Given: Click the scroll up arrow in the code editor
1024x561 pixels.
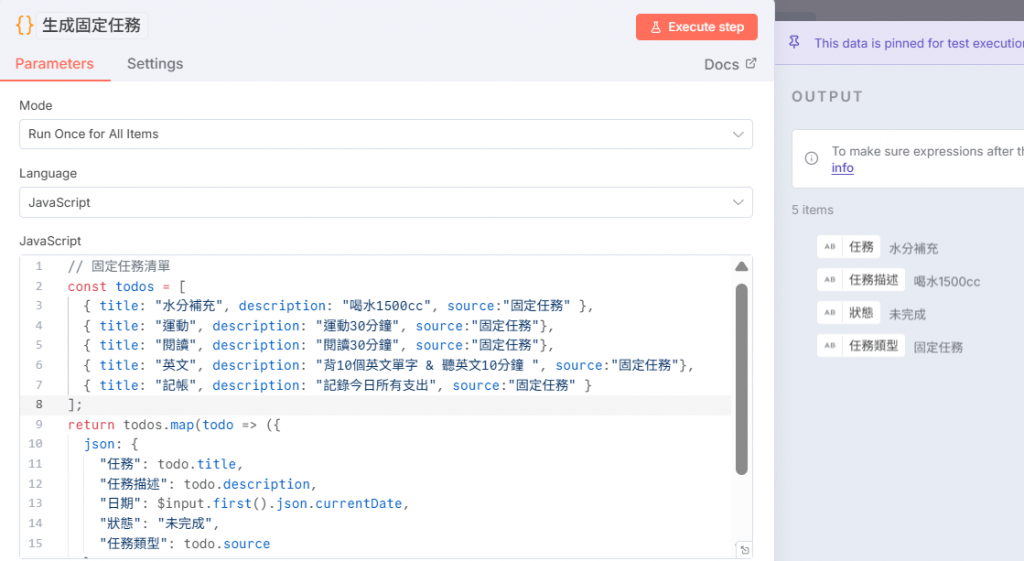Looking at the screenshot, I should click(x=741, y=266).
